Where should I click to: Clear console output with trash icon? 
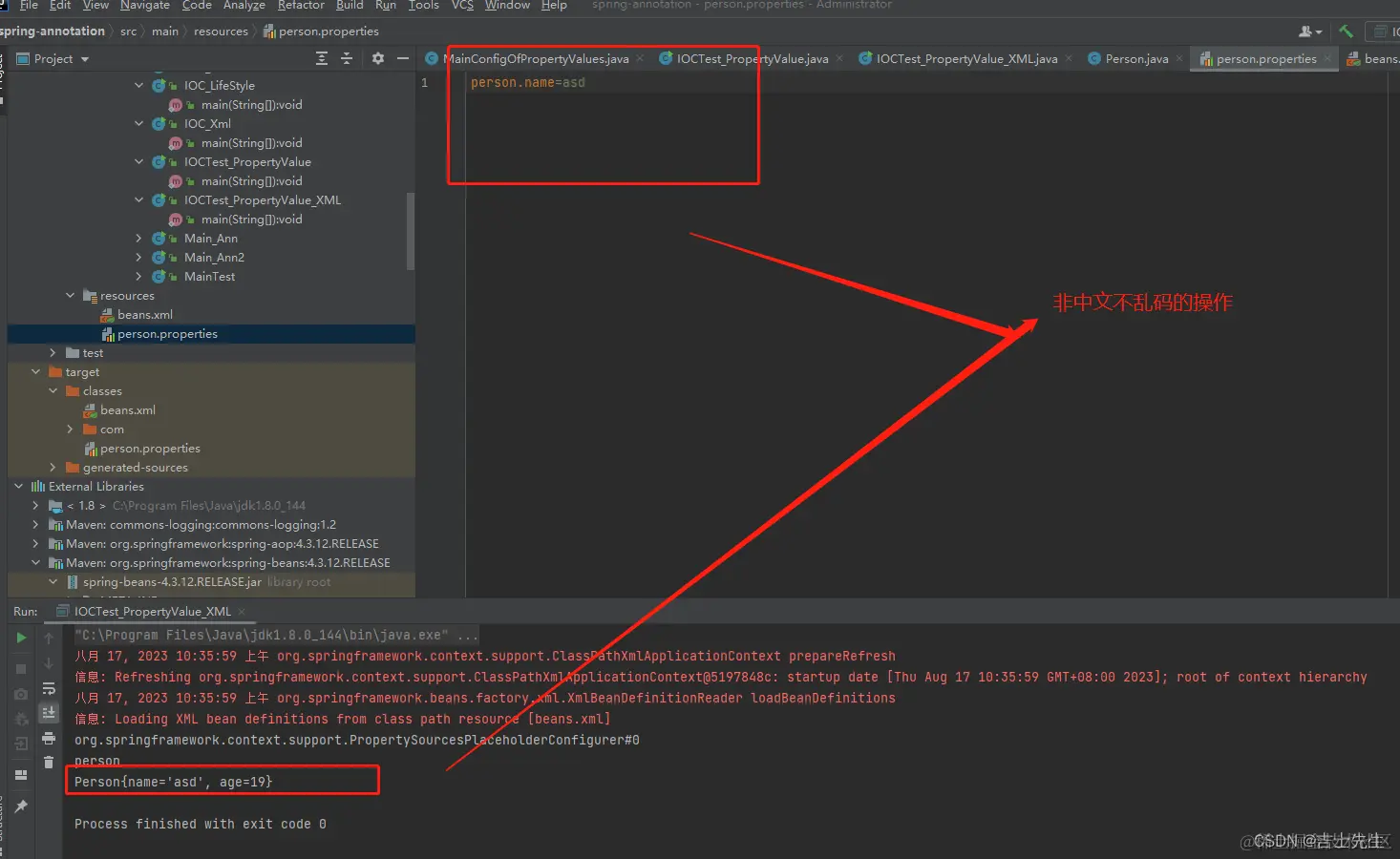click(49, 762)
